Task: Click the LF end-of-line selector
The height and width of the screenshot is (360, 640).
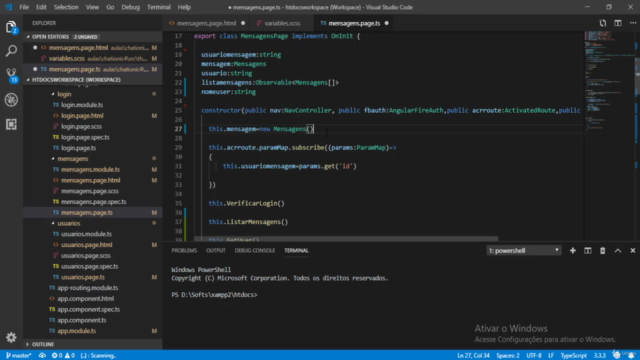Action: point(551,356)
